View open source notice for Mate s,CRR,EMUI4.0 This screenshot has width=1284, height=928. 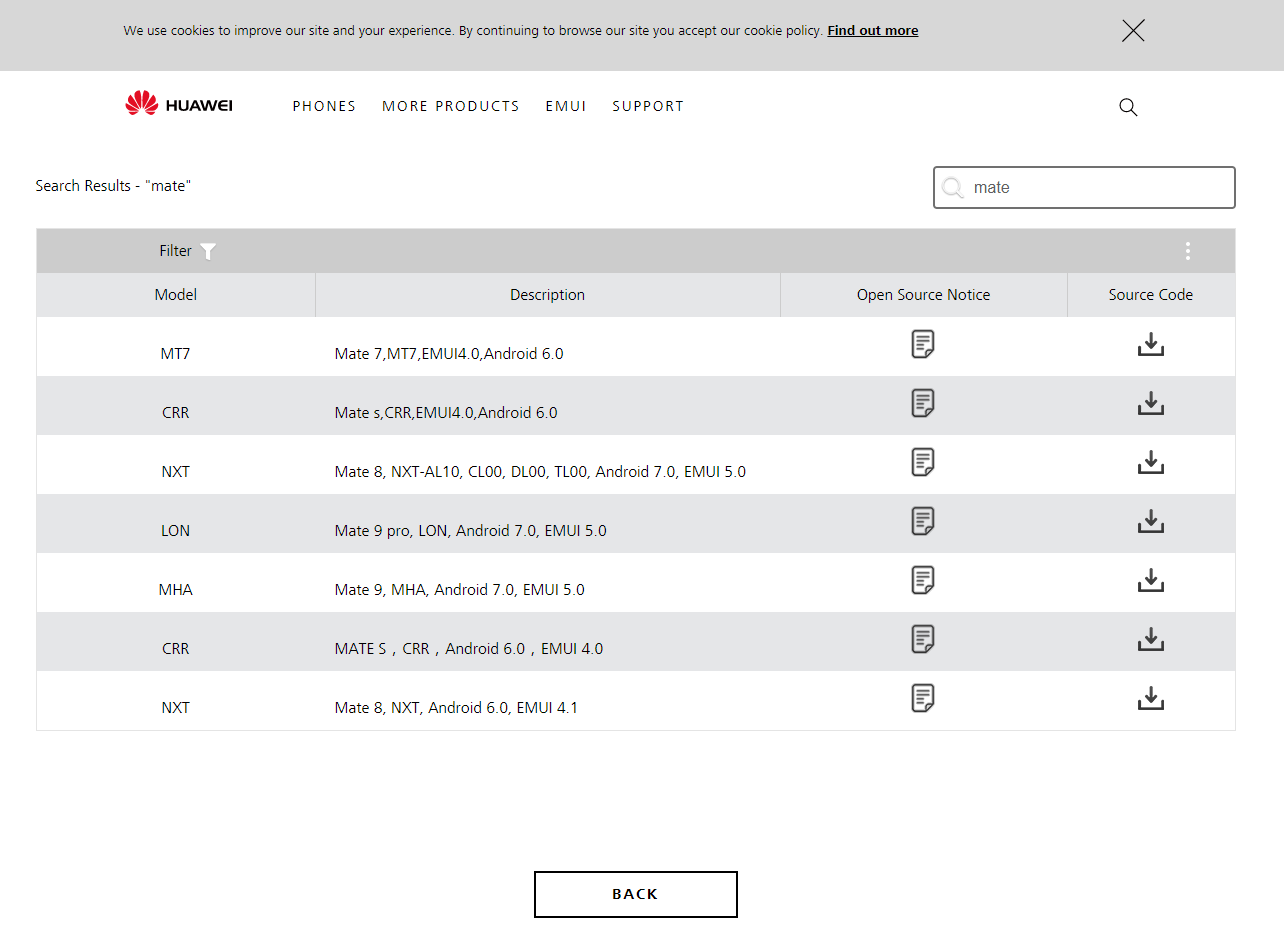pyautogui.click(x=923, y=403)
